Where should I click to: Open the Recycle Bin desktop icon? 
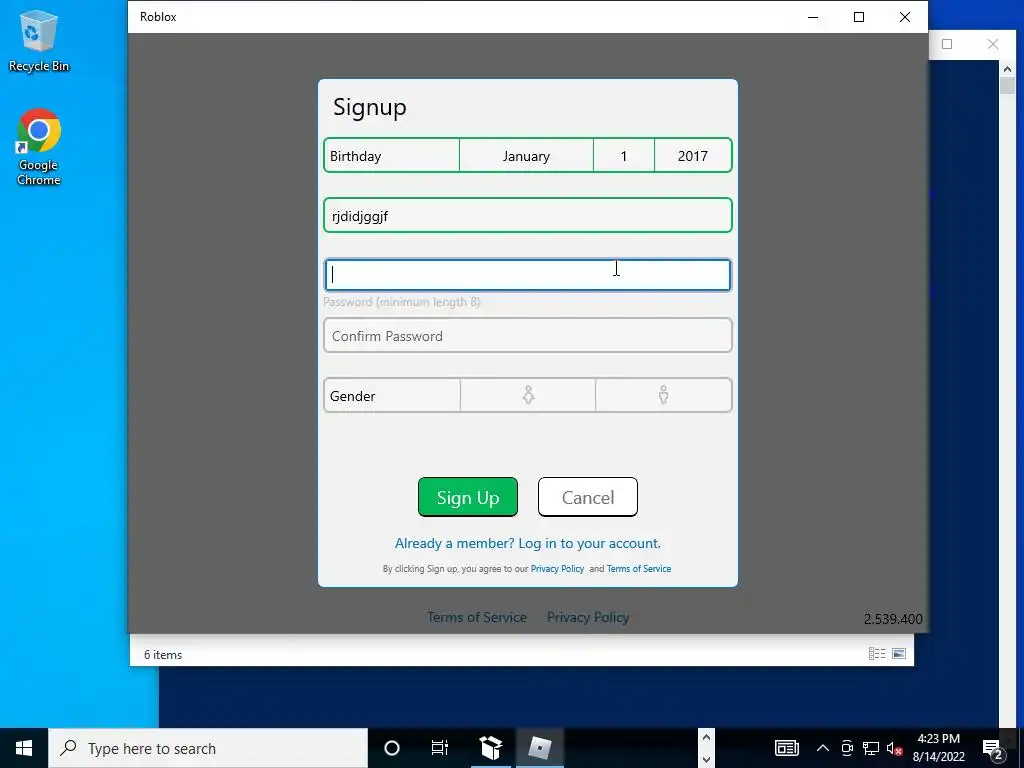pos(39,41)
